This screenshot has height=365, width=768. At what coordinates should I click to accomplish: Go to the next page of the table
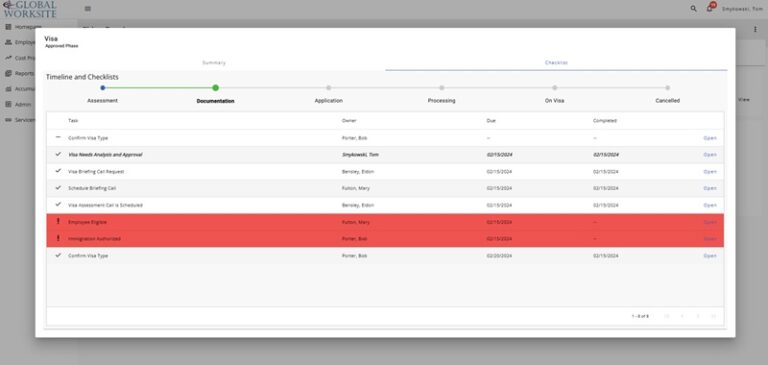click(698, 316)
